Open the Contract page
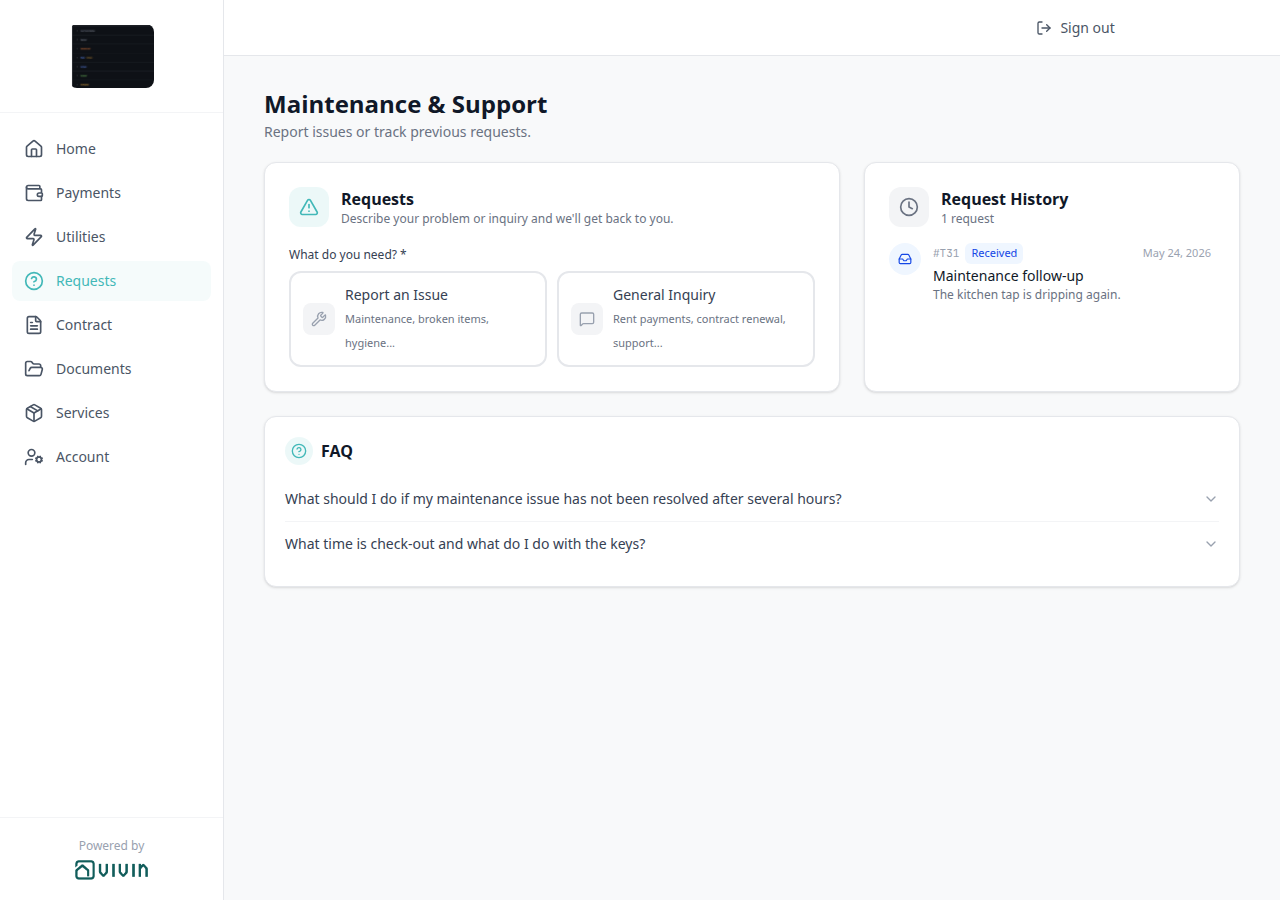The image size is (1280, 900). click(111, 325)
